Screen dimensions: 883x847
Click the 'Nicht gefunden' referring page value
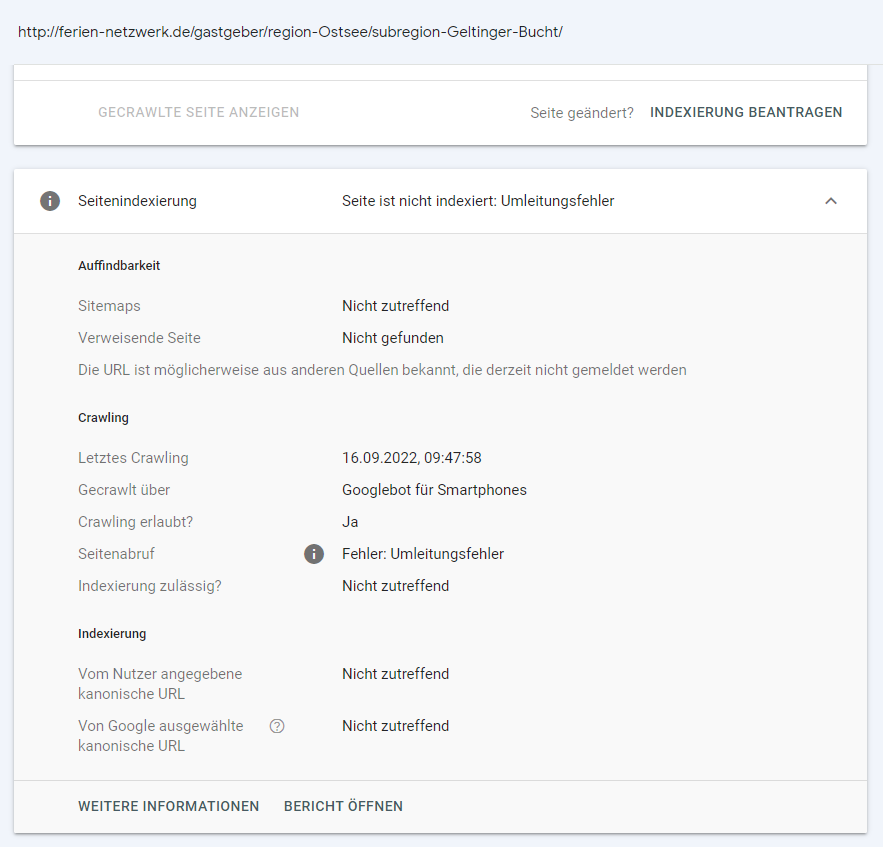point(392,338)
